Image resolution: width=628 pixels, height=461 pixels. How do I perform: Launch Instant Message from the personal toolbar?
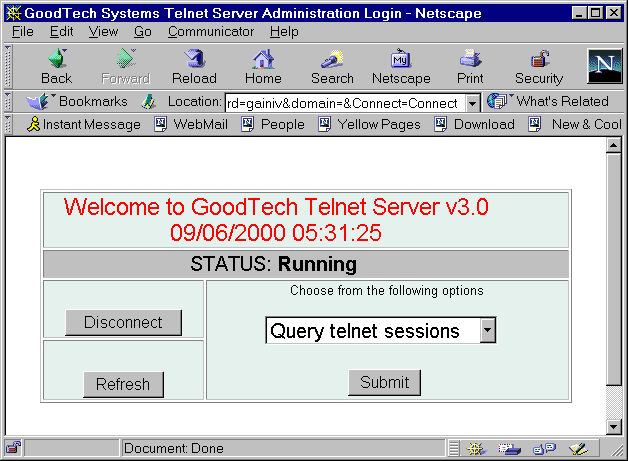click(x=84, y=124)
